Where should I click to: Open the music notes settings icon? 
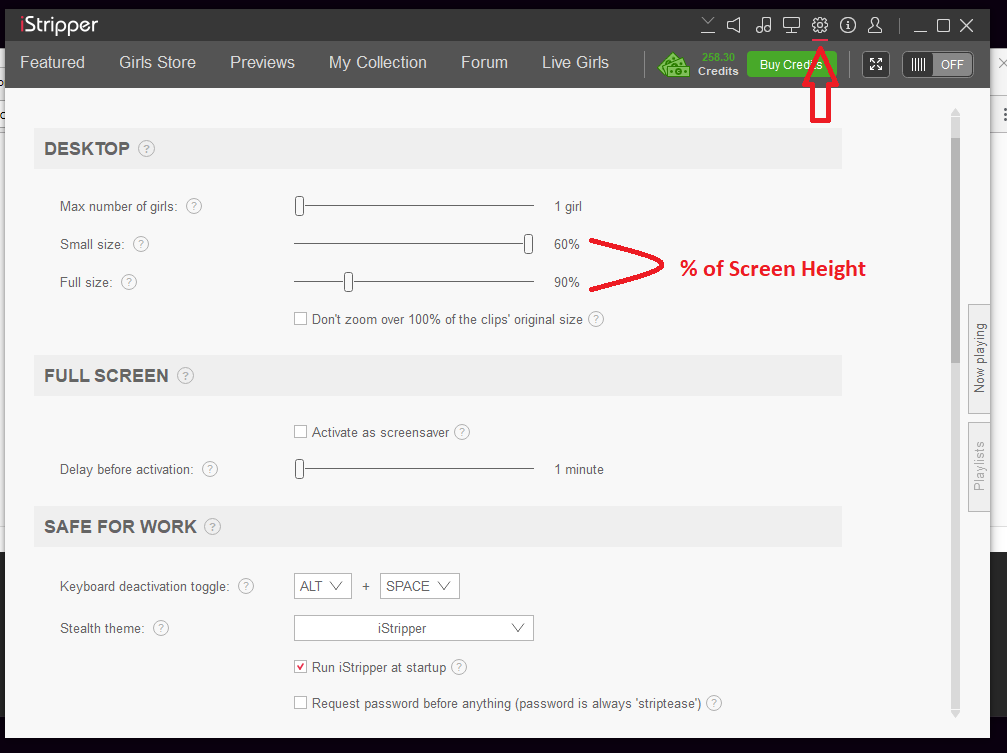pos(763,25)
